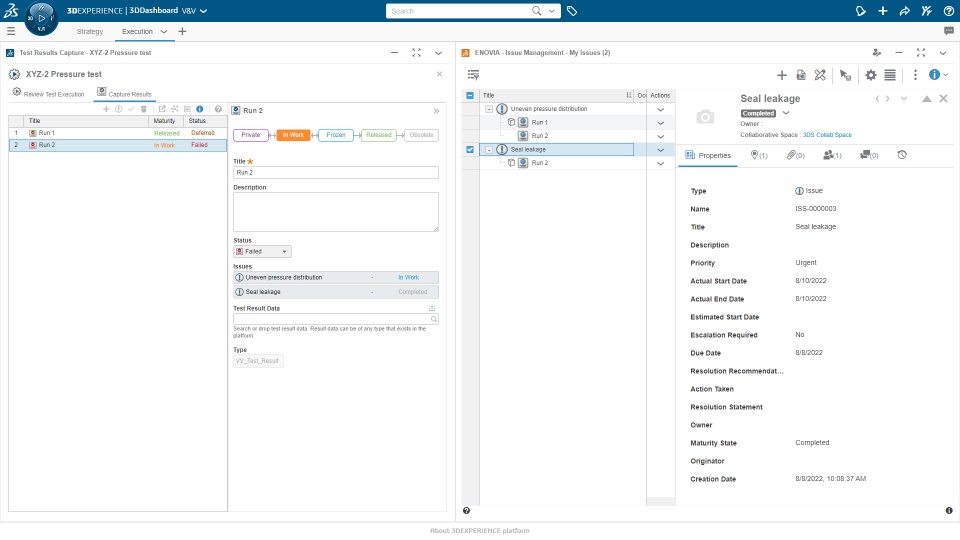Screen dimensions: 960x540
Task: Create a new issue with the plus icon
Action: click(781, 75)
